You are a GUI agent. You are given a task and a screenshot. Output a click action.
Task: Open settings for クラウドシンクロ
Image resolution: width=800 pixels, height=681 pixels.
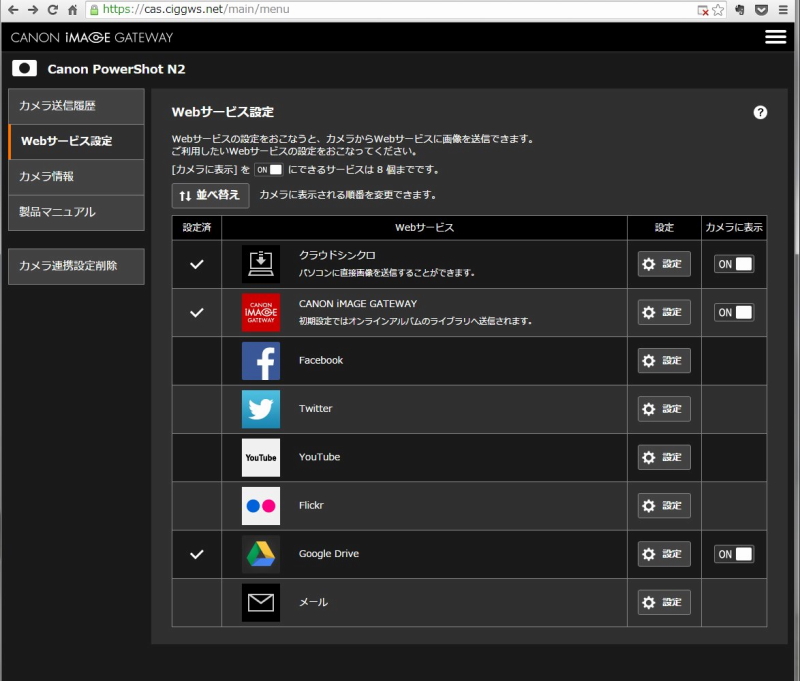[x=664, y=264]
